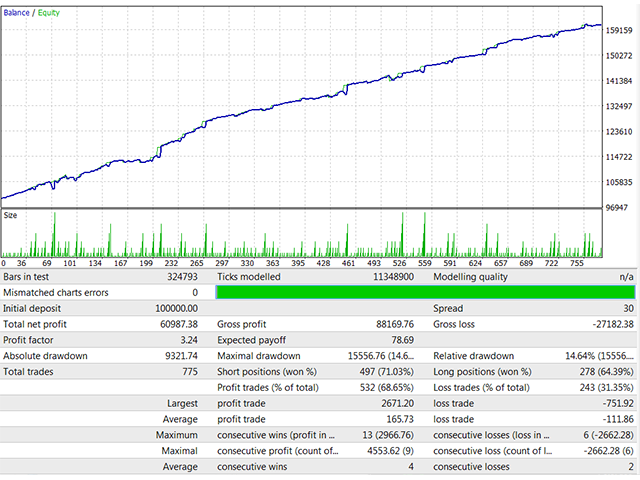The width and height of the screenshot is (640, 480).
Task: Click the Size label in volume panel
Action: (10, 215)
